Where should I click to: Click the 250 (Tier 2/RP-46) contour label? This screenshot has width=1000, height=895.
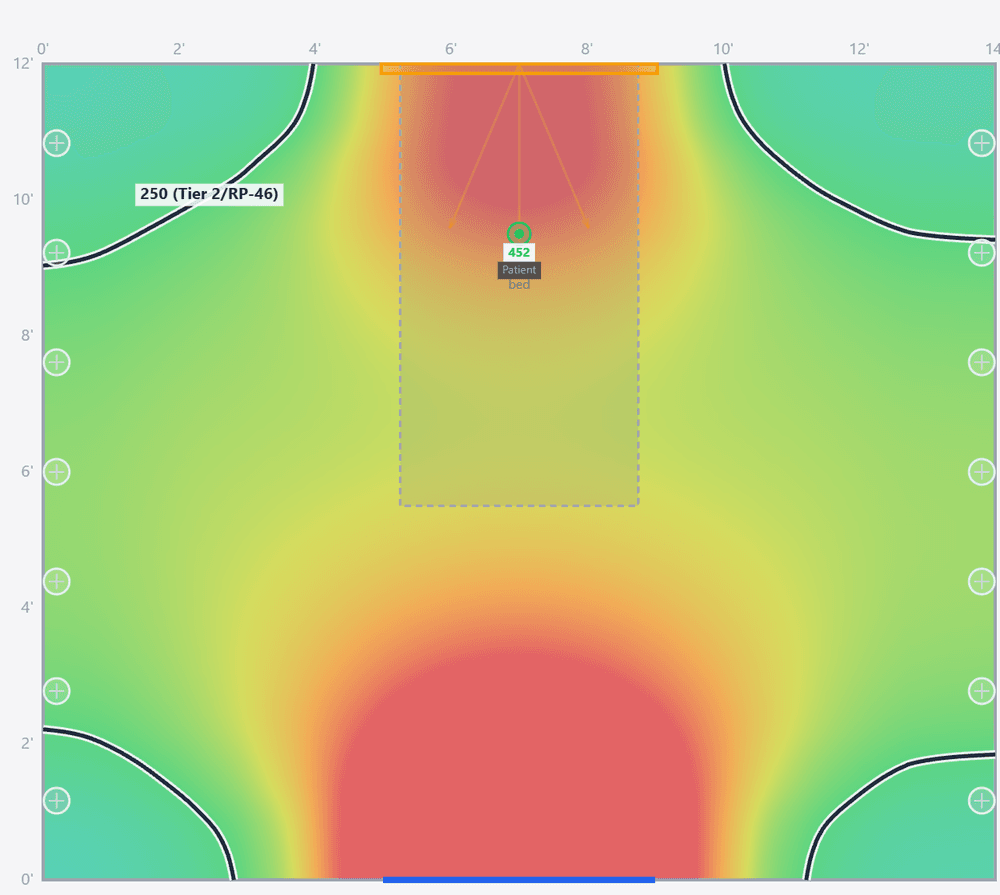[x=209, y=194]
